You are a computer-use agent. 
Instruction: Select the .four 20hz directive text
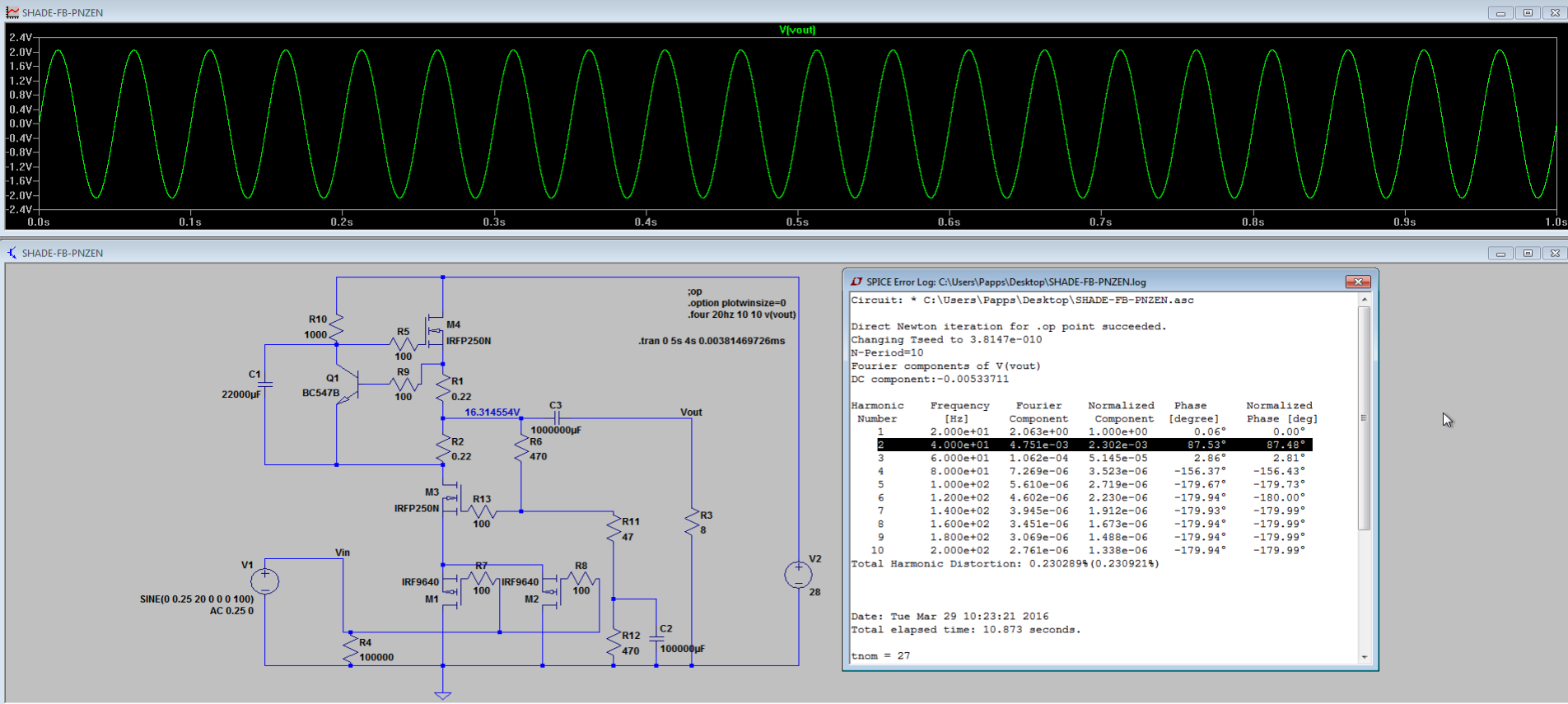(742, 315)
